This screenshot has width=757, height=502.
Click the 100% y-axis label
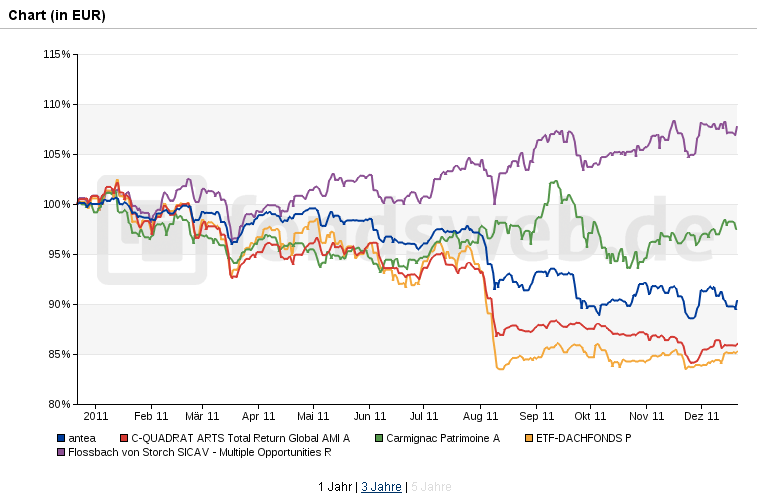click(58, 204)
